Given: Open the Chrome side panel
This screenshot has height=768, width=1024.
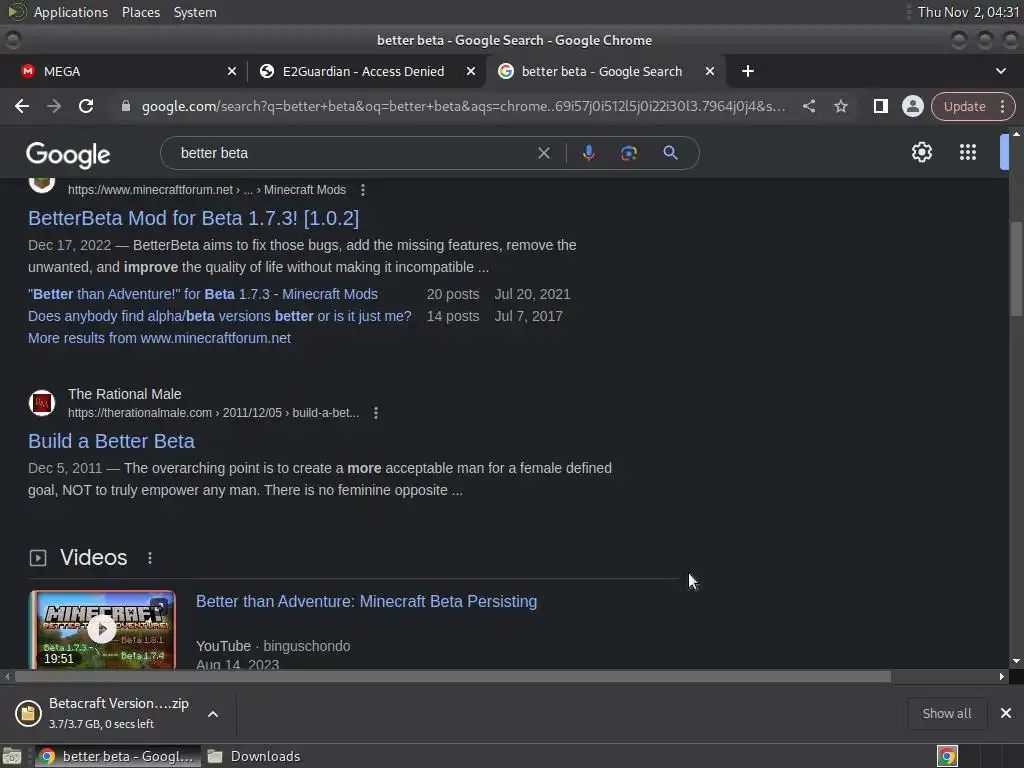Looking at the screenshot, I should click(x=880, y=106).
